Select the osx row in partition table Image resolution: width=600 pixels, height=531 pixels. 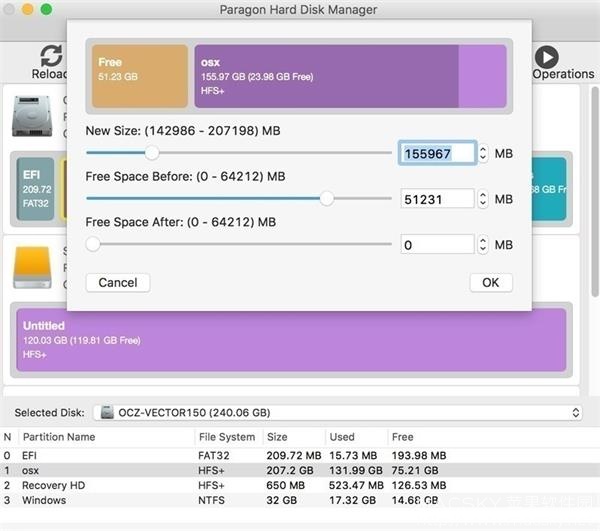click(300, 470)
